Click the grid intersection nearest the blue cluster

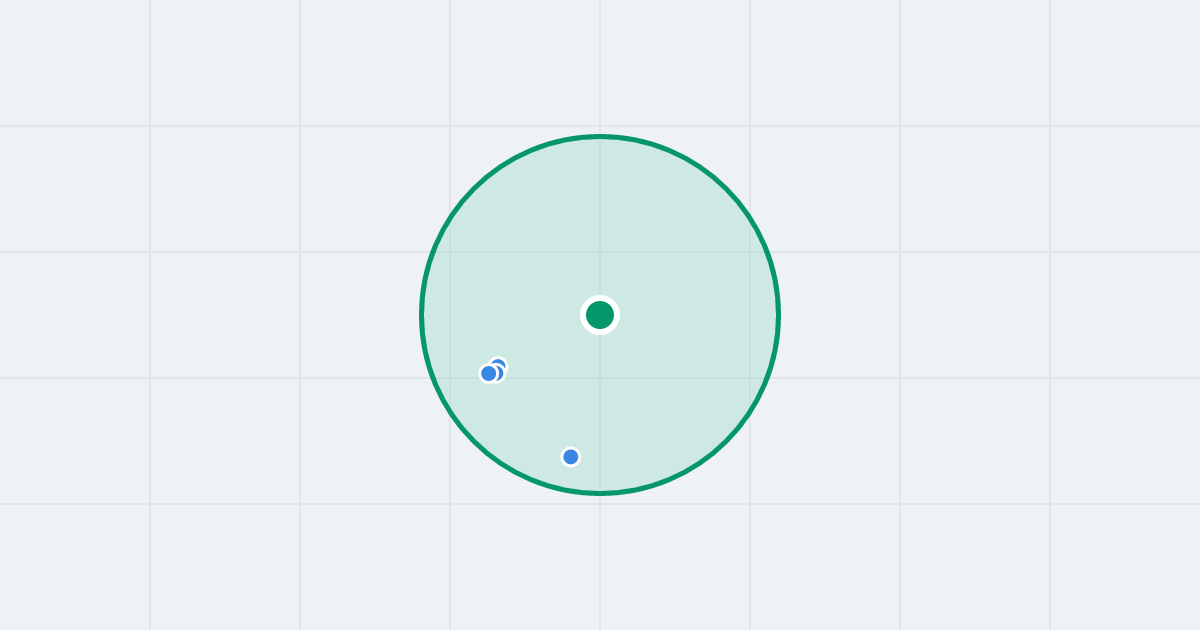tap(450, 378)
